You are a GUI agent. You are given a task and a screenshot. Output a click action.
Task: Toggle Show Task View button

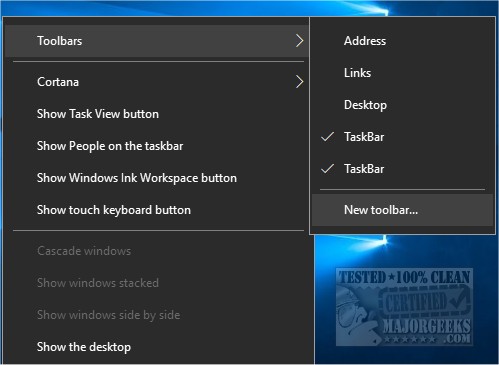tap(157, 114)
